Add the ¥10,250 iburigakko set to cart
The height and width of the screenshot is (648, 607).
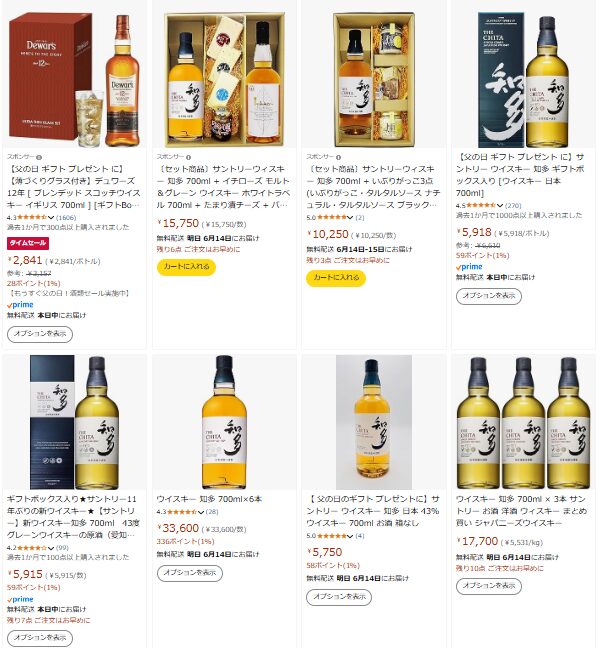336,278
